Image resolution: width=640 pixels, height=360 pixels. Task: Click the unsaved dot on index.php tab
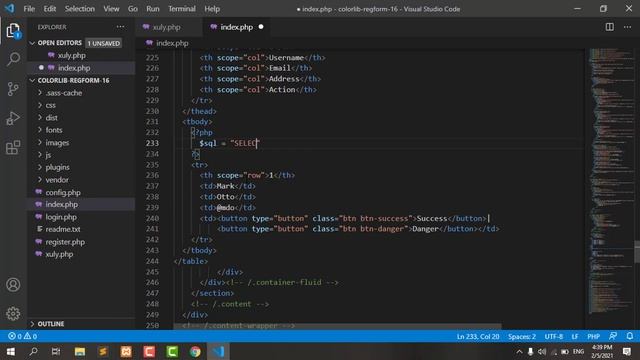(x=261, y=27)
